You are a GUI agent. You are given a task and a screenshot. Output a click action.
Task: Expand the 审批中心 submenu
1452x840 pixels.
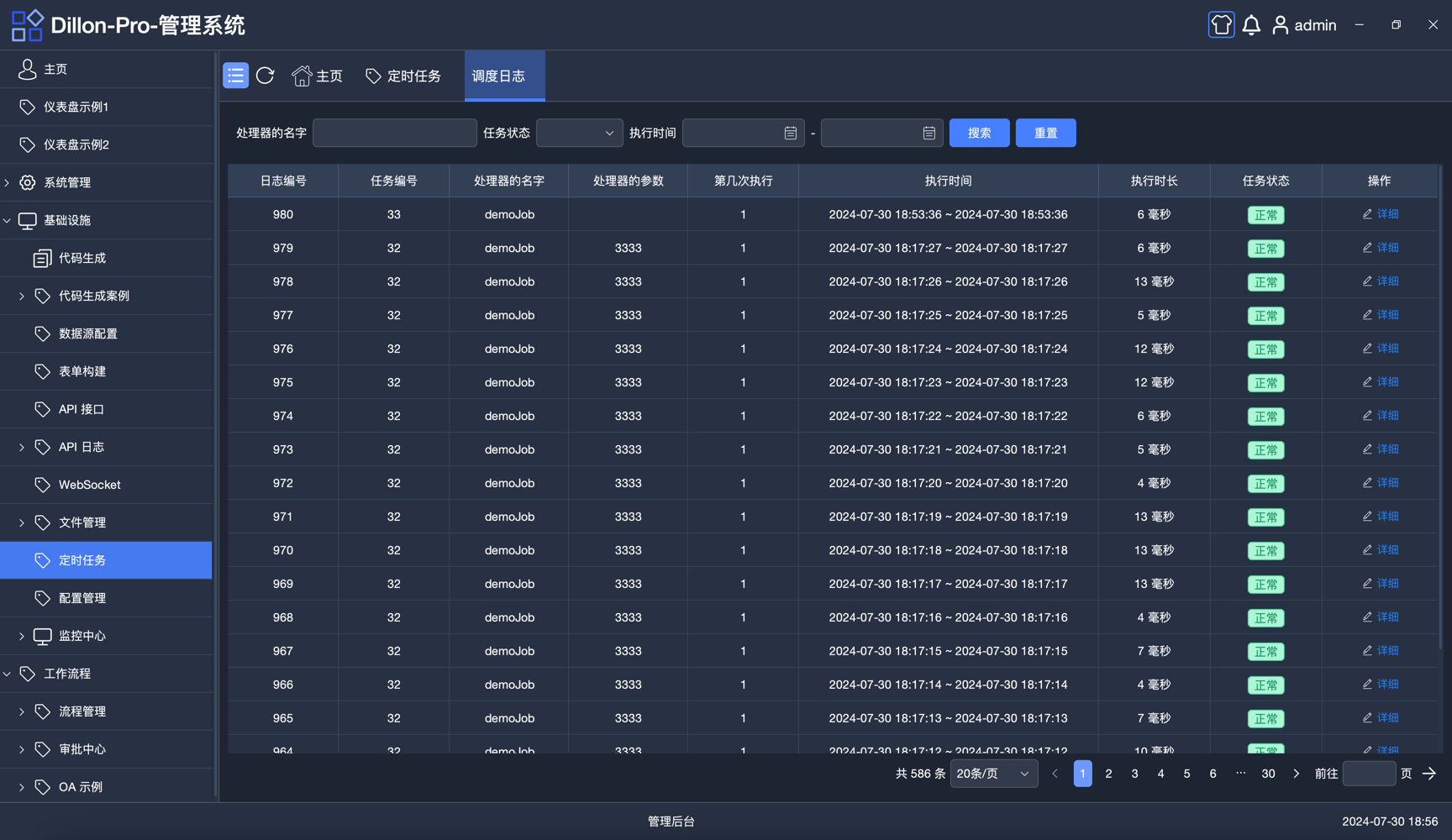[106, 749]
